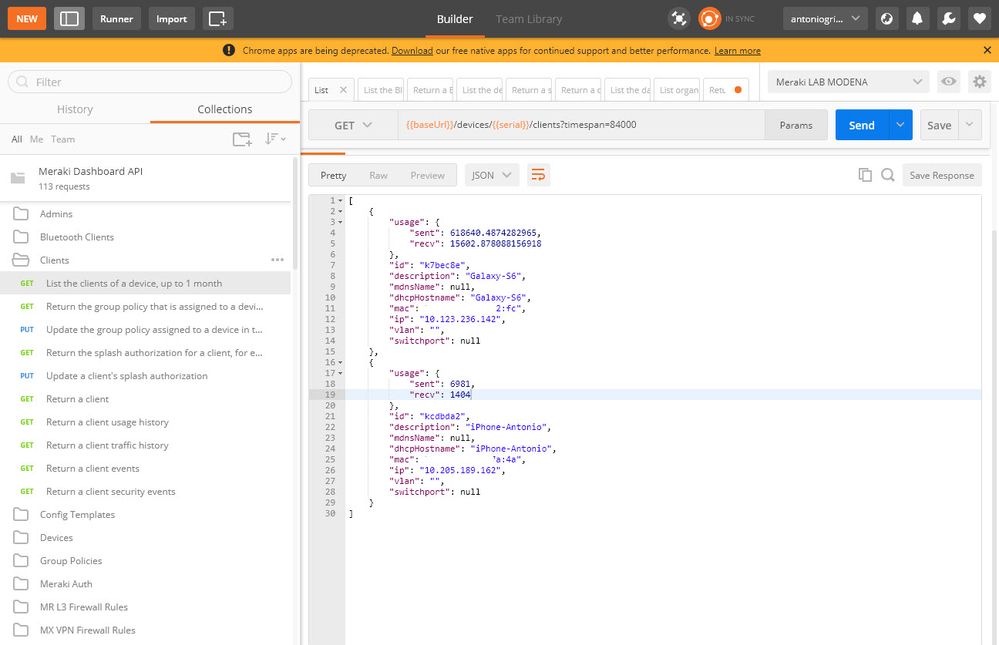The height and width of the screenshot is (645, 999).
Task: Open the collection sort options
Action: tap(275, 139)
